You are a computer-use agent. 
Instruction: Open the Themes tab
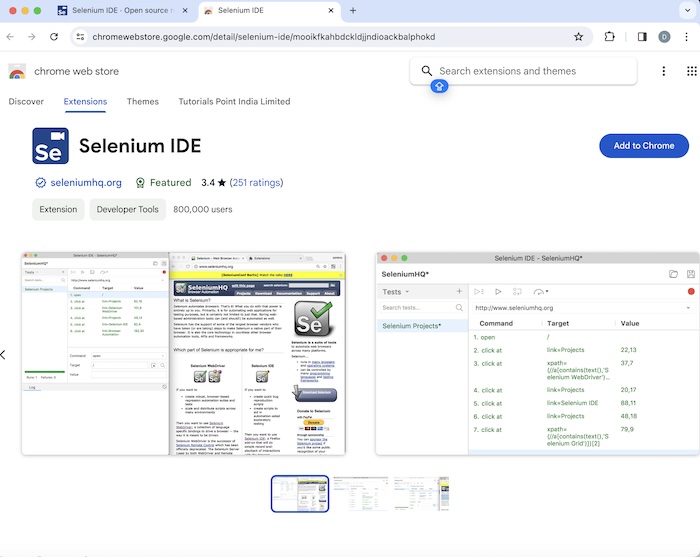click(142, 101)
